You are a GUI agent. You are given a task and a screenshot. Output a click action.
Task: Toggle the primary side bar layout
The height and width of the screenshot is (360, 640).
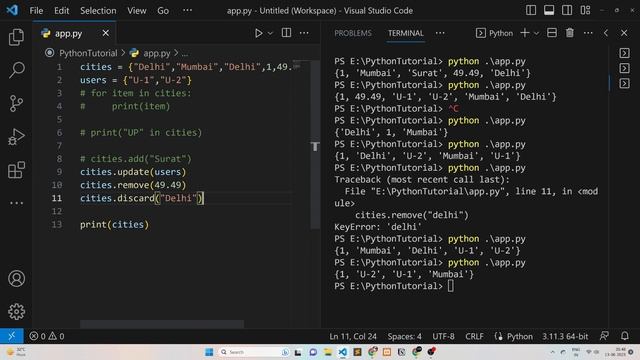(x=531, y=10)
